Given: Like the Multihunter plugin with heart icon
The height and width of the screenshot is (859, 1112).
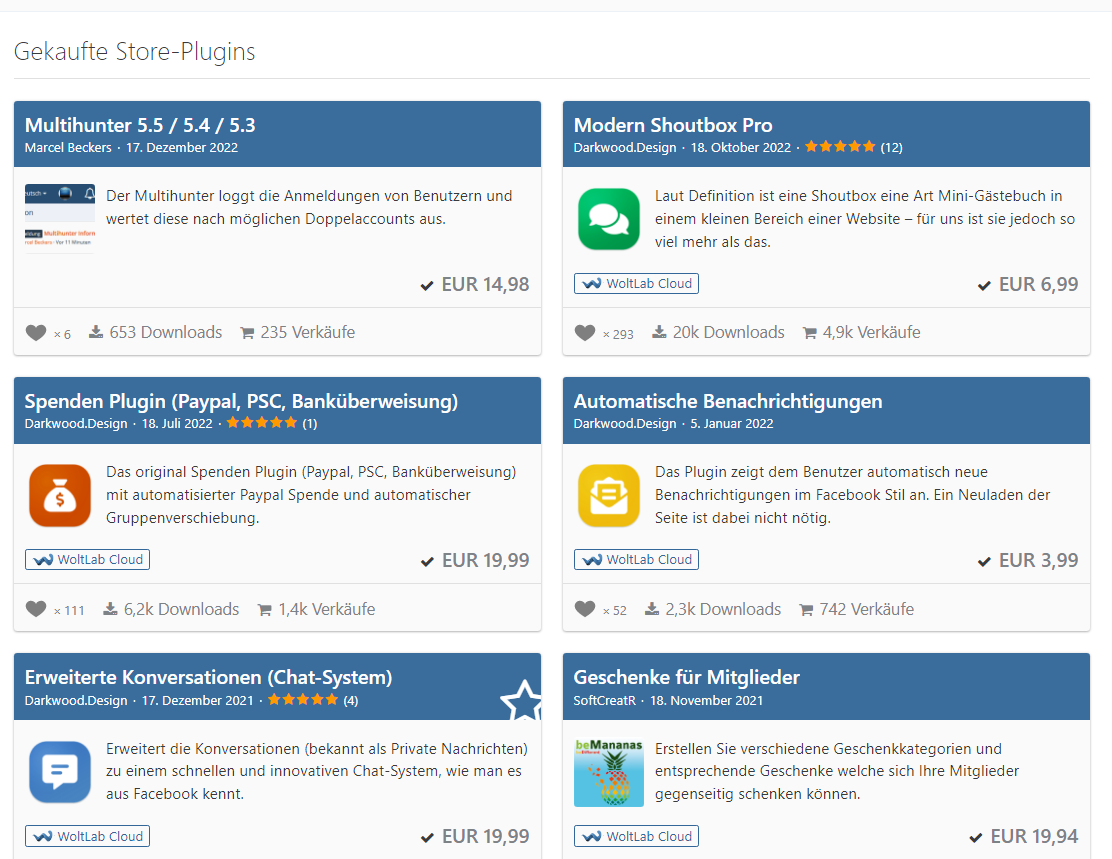Looking at the screenshot, I should tap(36, 333).
